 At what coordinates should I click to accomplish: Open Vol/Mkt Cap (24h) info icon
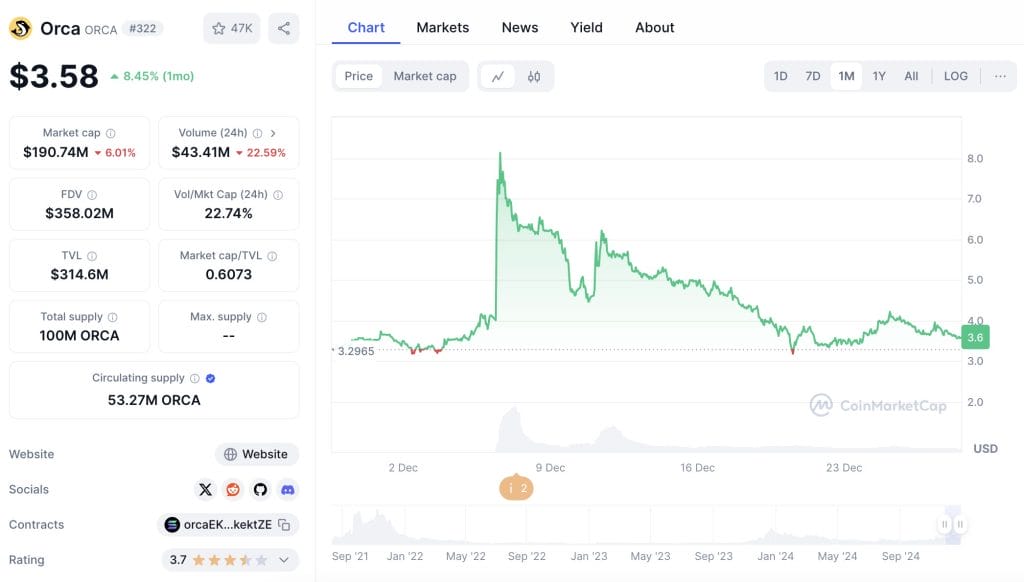[278, 195]
